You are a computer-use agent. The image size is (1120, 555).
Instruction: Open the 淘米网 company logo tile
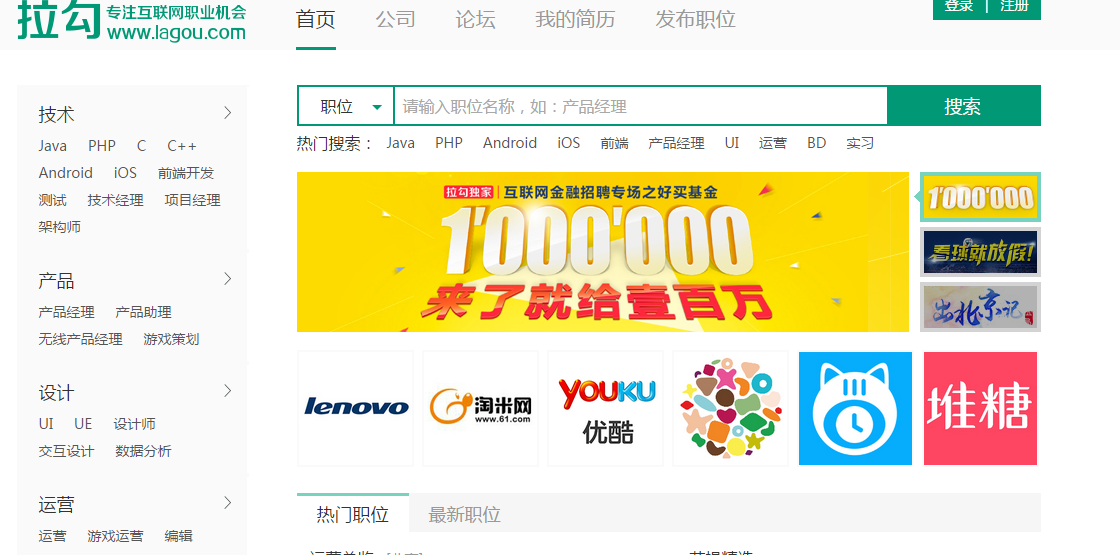[481, 409]
